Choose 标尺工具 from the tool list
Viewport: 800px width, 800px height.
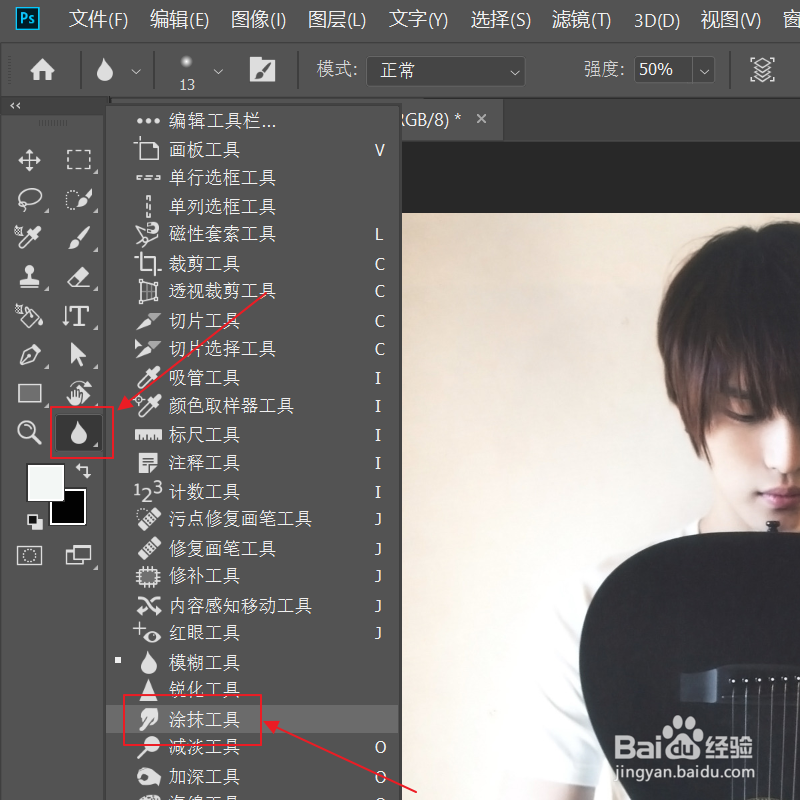pyautogui.click(x=252, y=435)
